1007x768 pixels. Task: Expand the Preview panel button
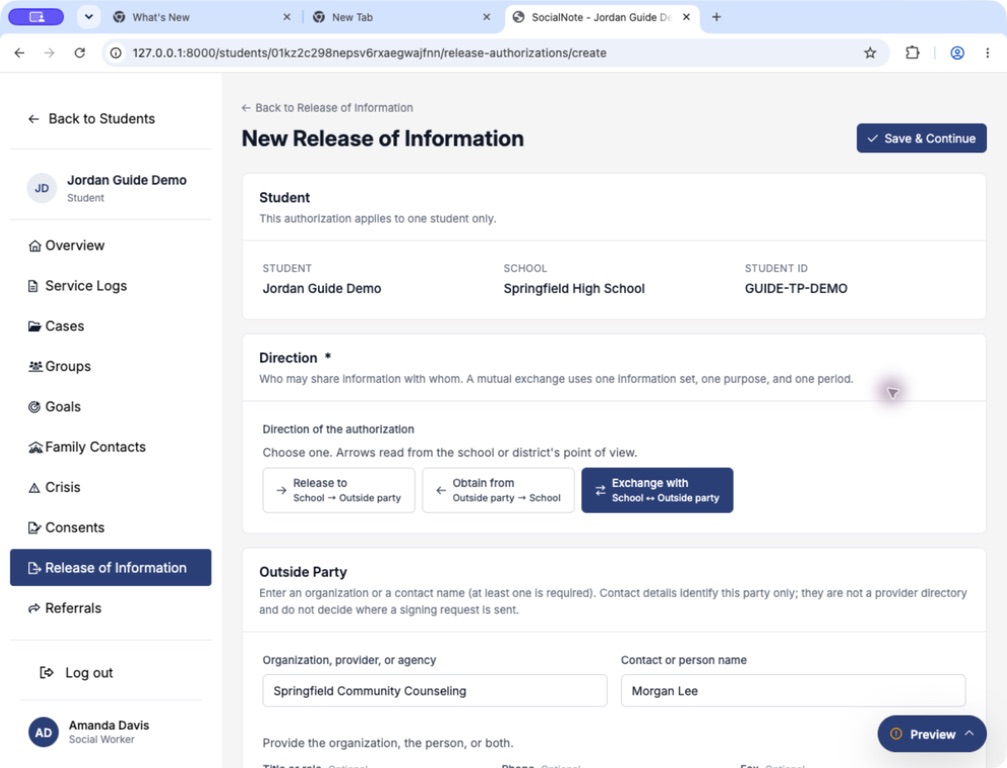(932, 734)
